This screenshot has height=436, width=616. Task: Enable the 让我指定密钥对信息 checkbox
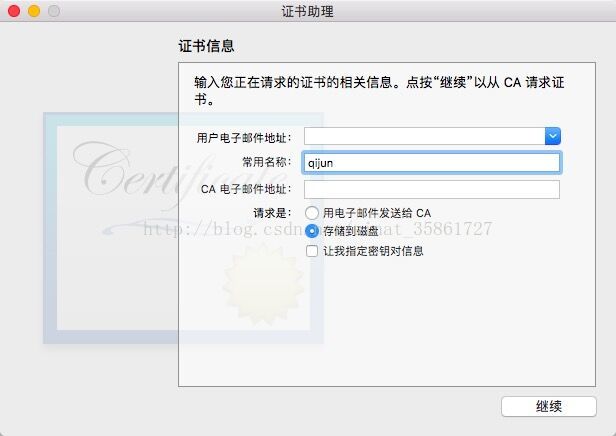312,251
